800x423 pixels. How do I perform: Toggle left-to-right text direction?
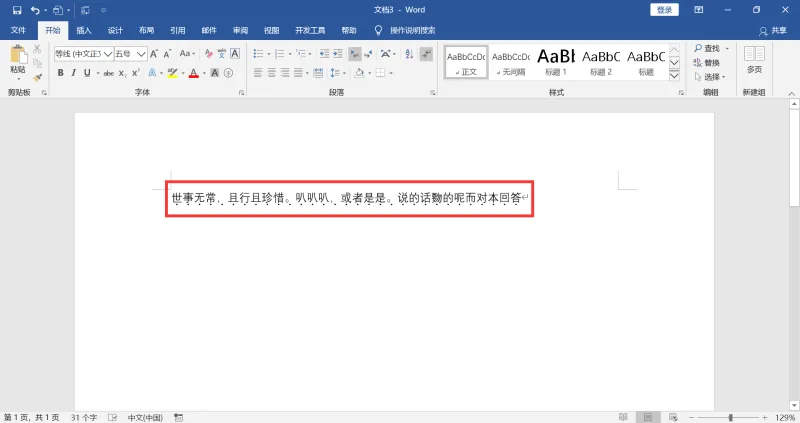coord(355,54)
